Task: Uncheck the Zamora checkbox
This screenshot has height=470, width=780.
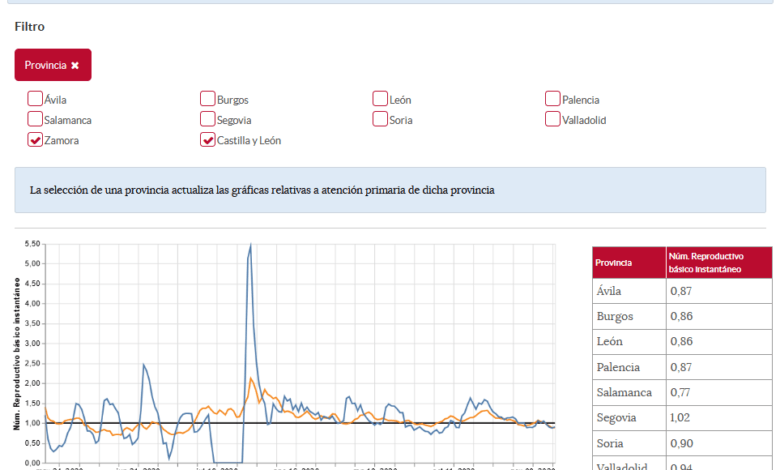Action: click(x=35, y=140)
